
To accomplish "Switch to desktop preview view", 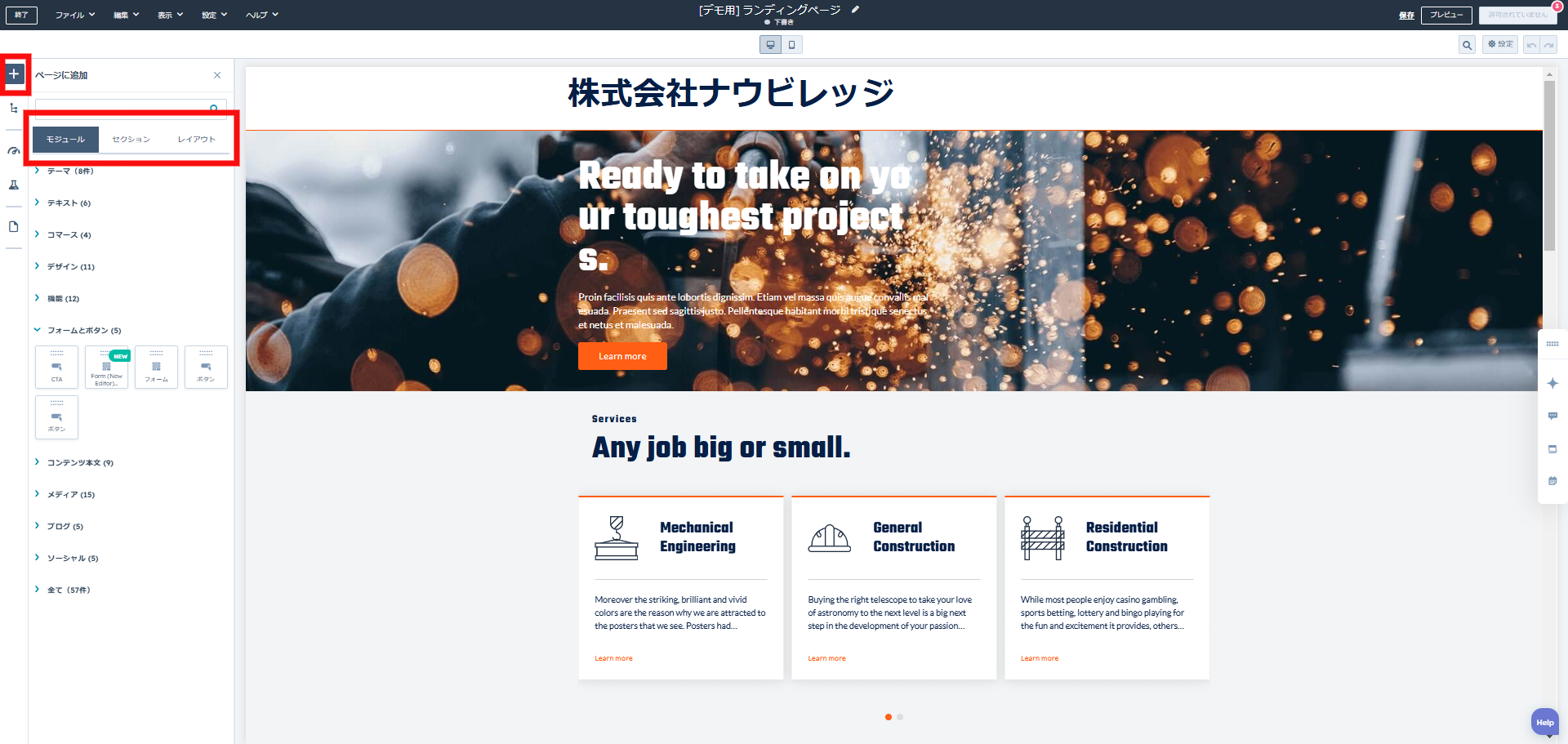I will (770, 45).
